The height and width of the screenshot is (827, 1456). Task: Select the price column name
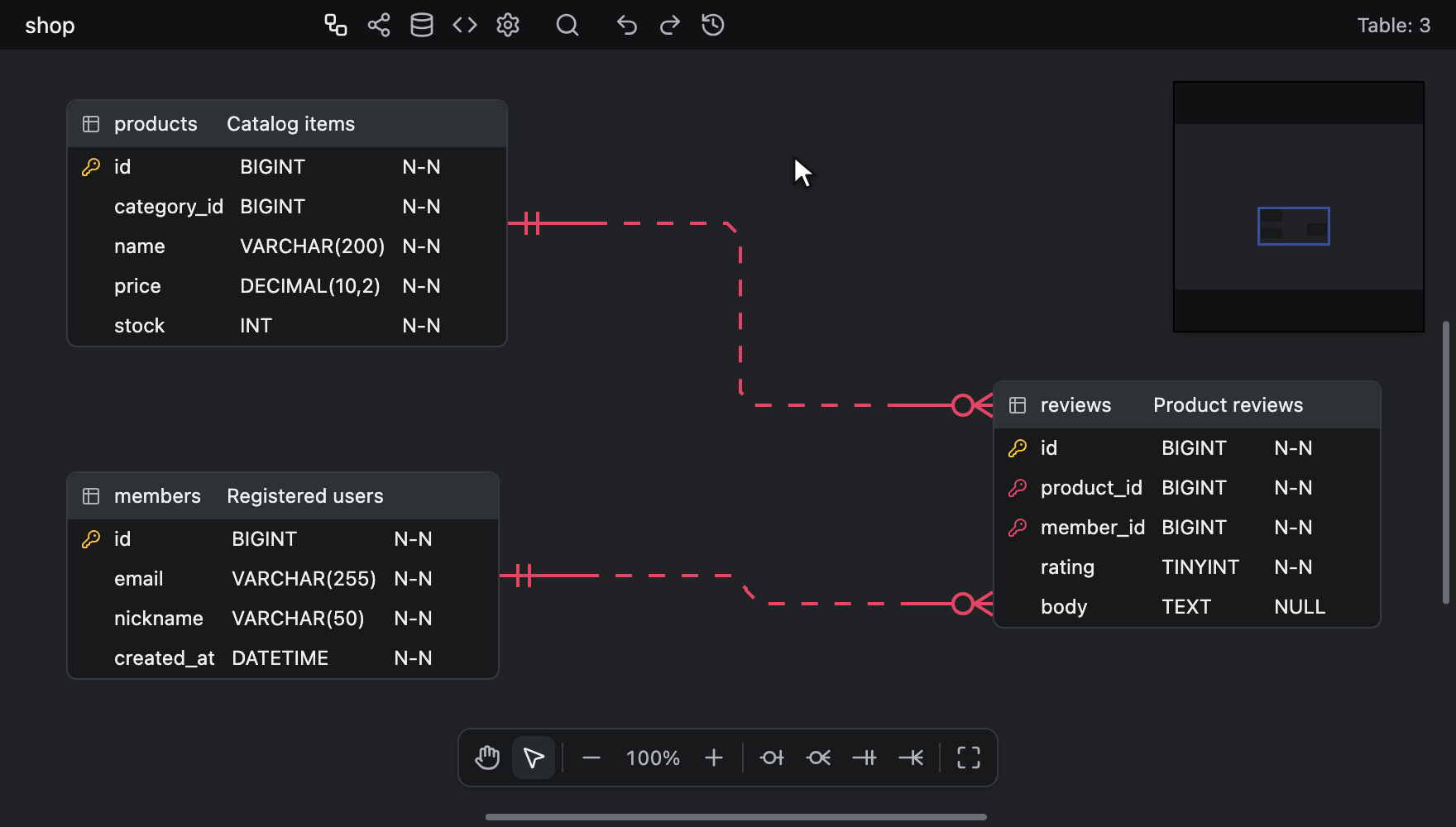(137, 286)
